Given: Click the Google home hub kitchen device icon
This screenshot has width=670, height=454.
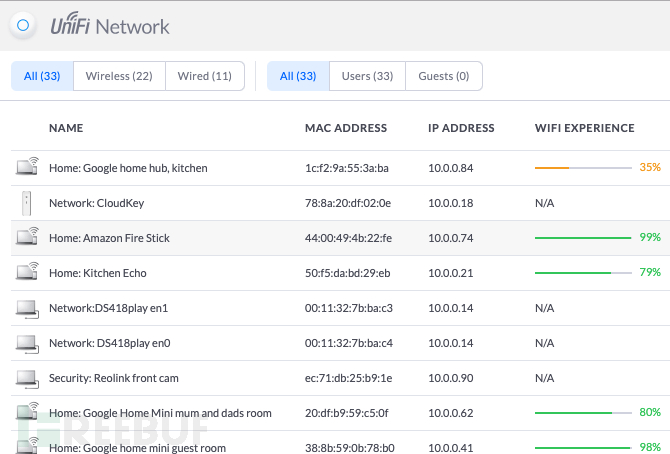Looking at the screenshot, I should click(x=27, y=168).
